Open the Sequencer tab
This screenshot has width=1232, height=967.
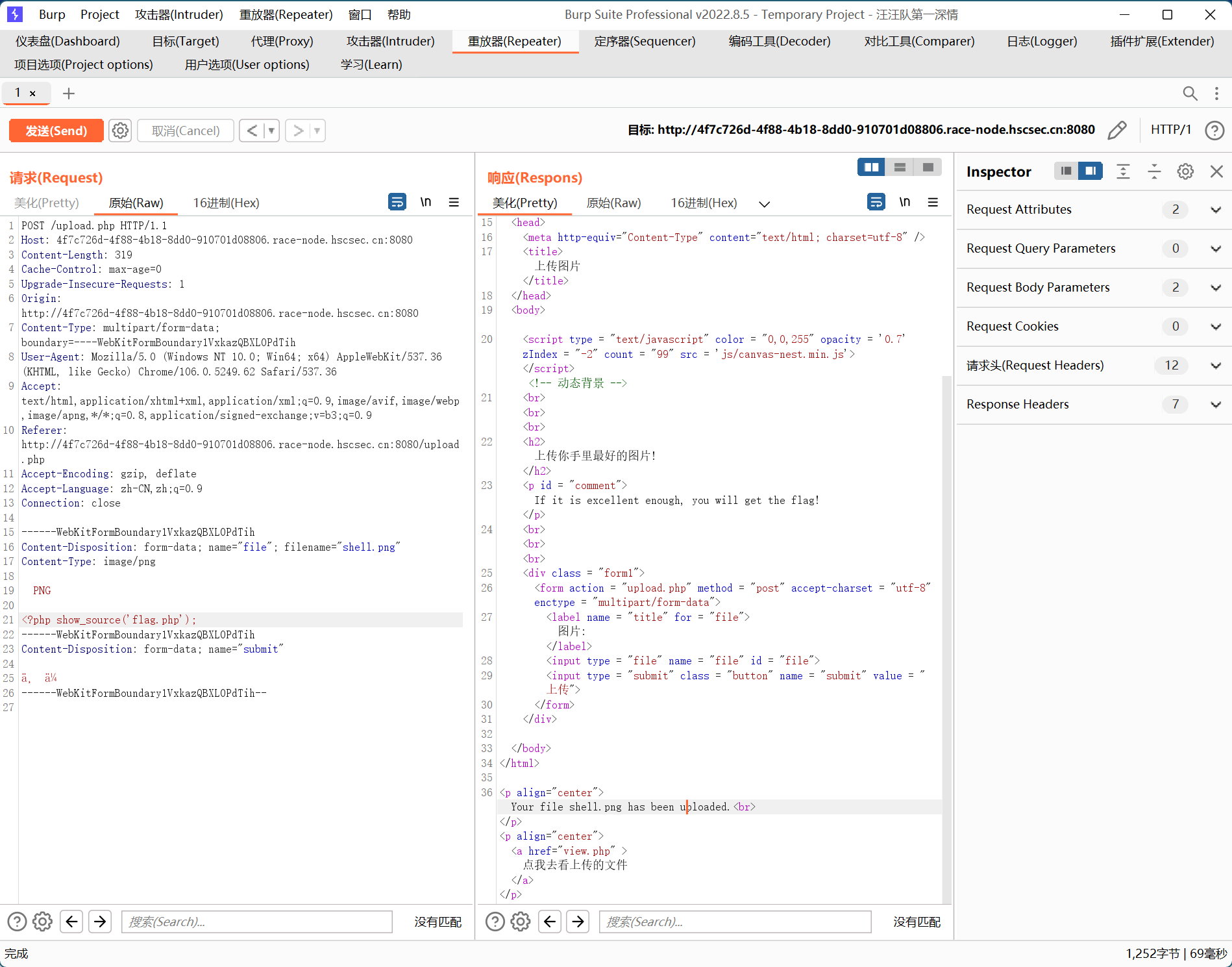tap(645, 42)
